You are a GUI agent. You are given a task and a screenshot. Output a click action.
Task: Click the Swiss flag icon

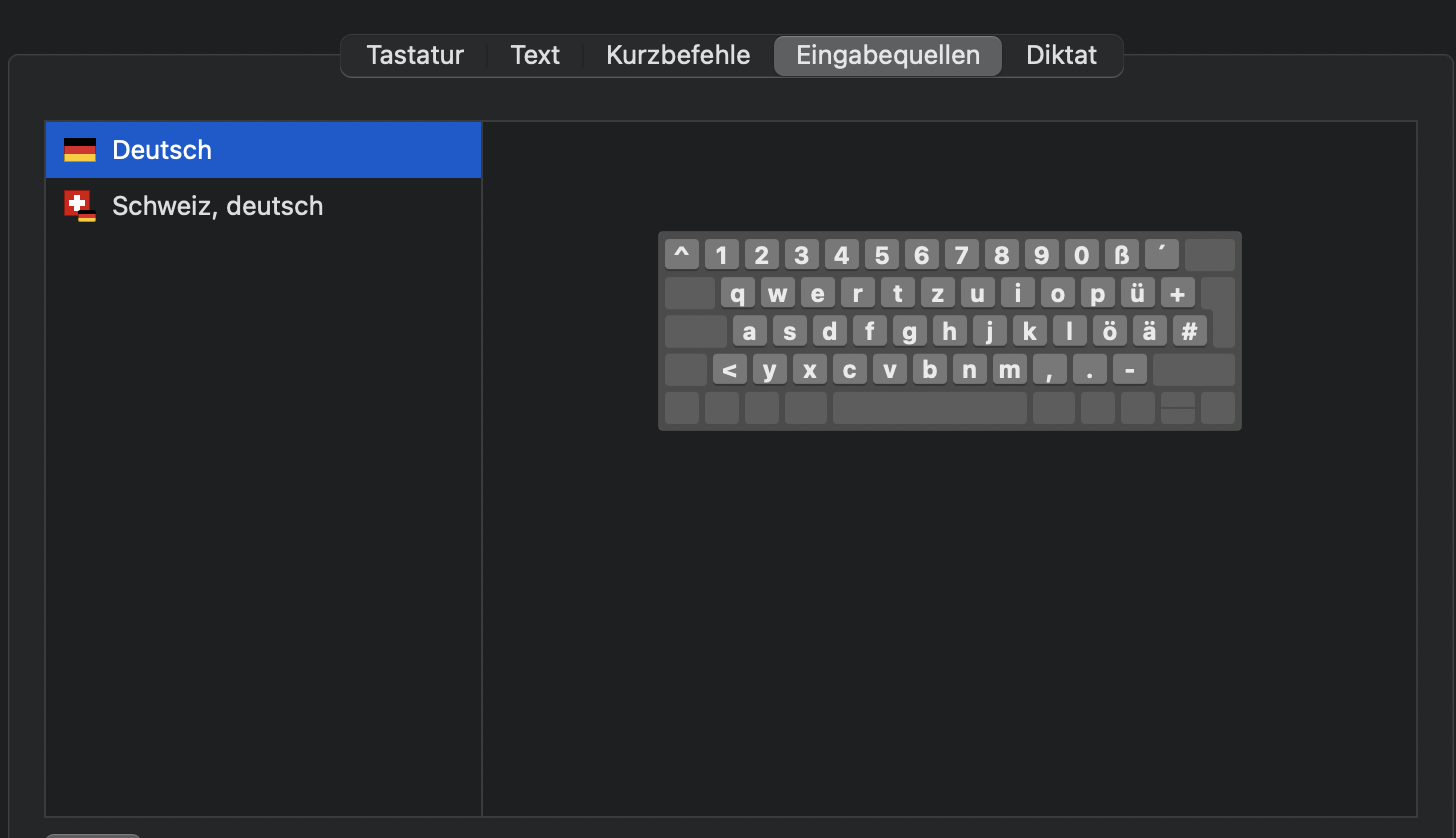click(x=80, y=206)
